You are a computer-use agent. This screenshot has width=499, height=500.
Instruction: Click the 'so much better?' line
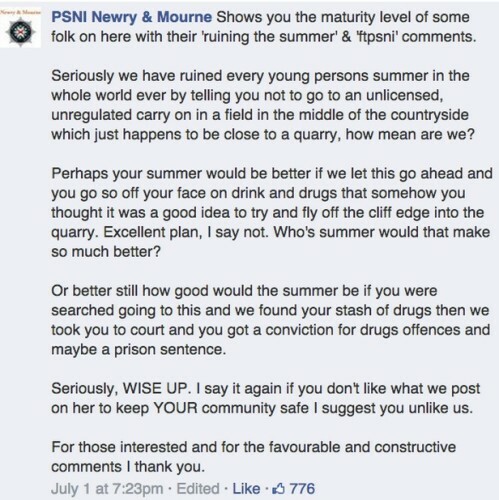pos(106,252)
